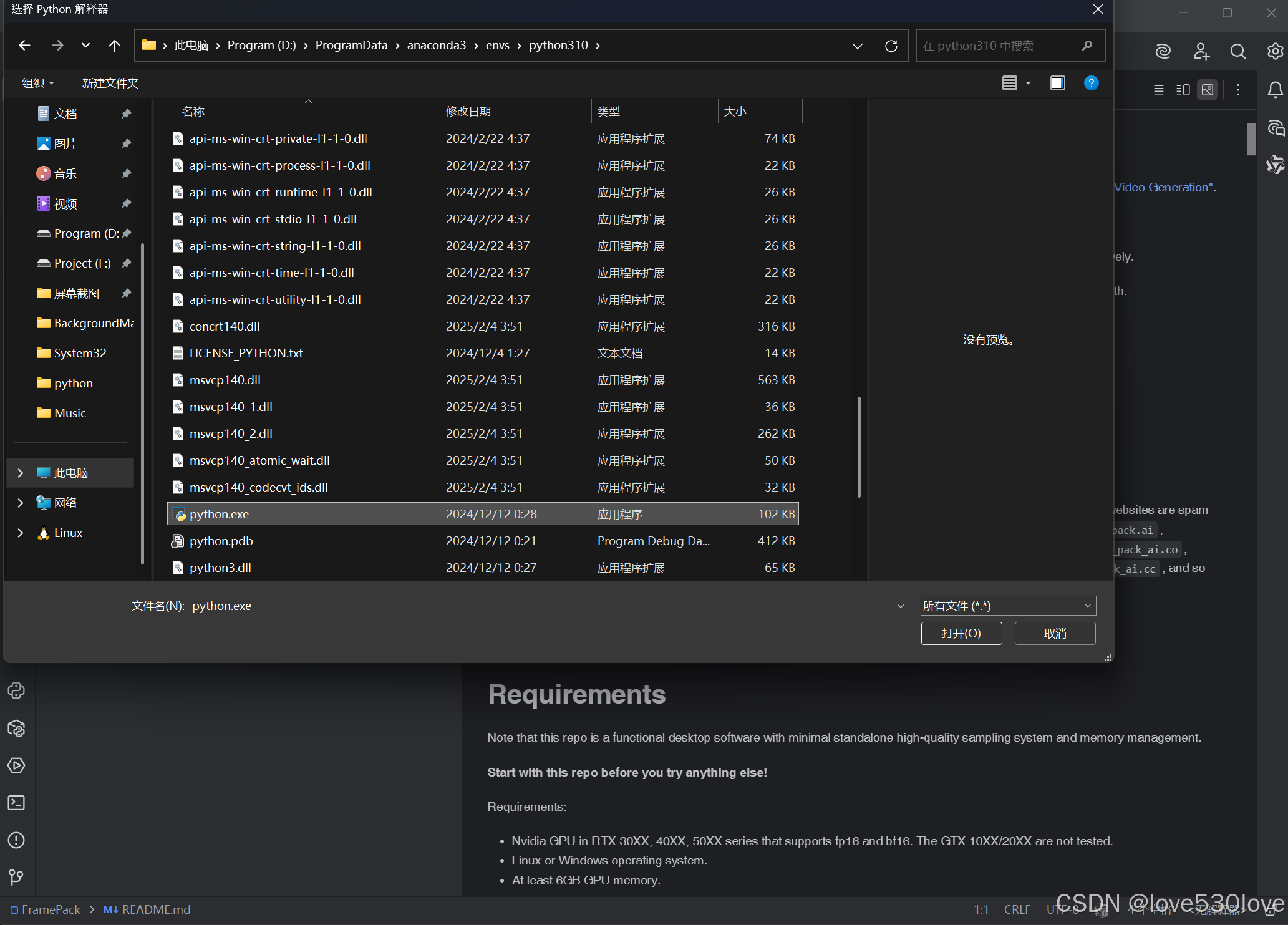Open the Git version control panel
The height and width of the screenshot is (925, 1288).
tap(16, 877)
